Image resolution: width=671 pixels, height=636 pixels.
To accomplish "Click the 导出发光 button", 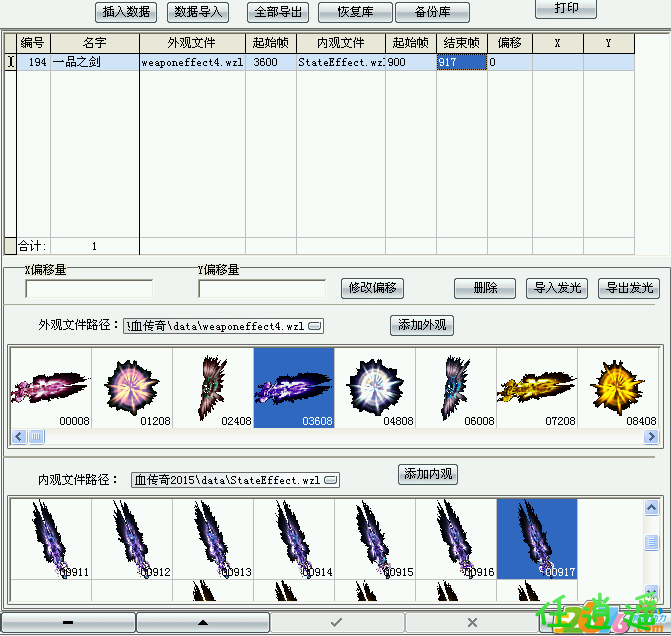I will (629, 288).
